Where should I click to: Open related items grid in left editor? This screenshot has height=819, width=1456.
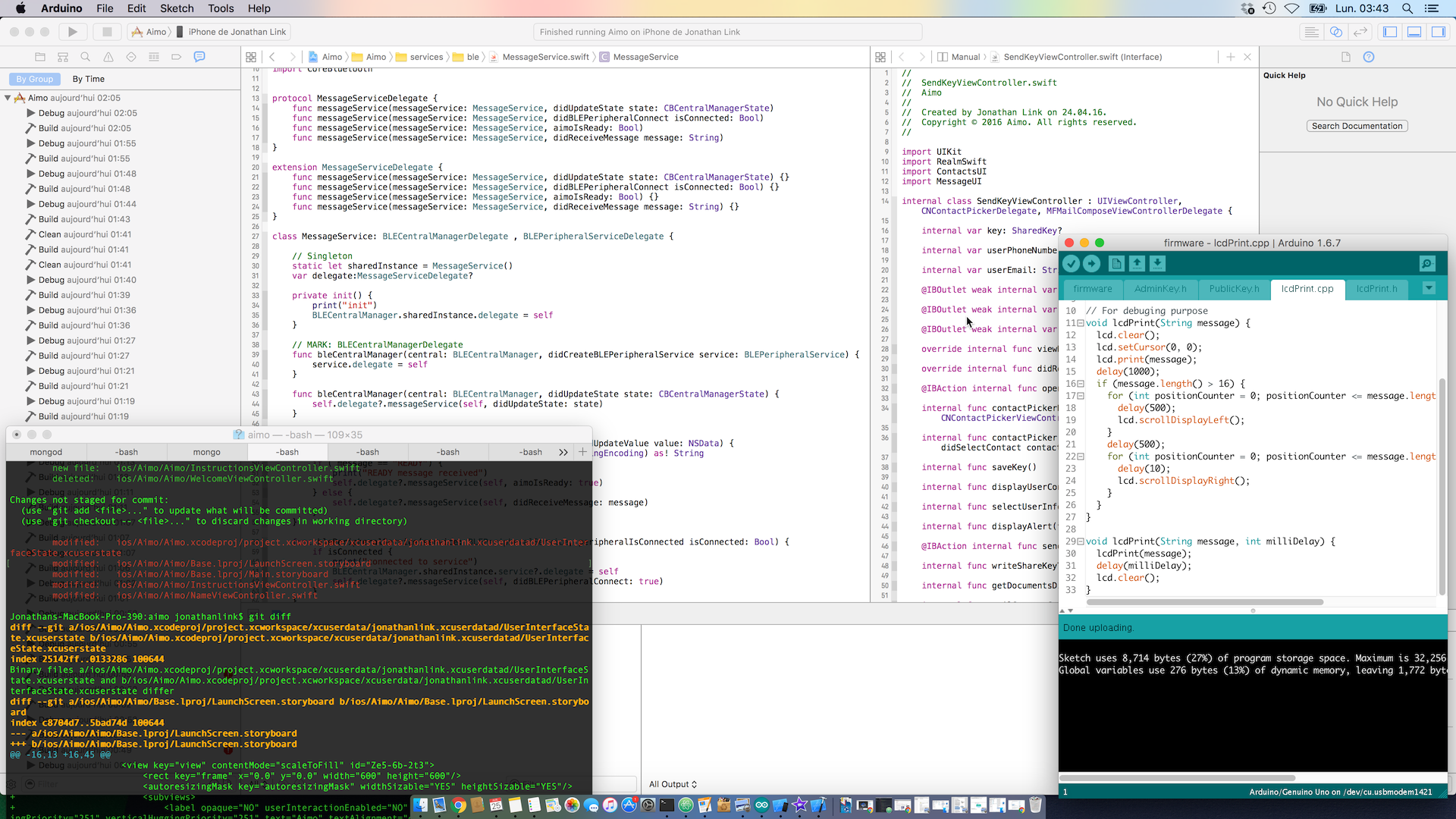pyautogui.click(x=251, y=57)
